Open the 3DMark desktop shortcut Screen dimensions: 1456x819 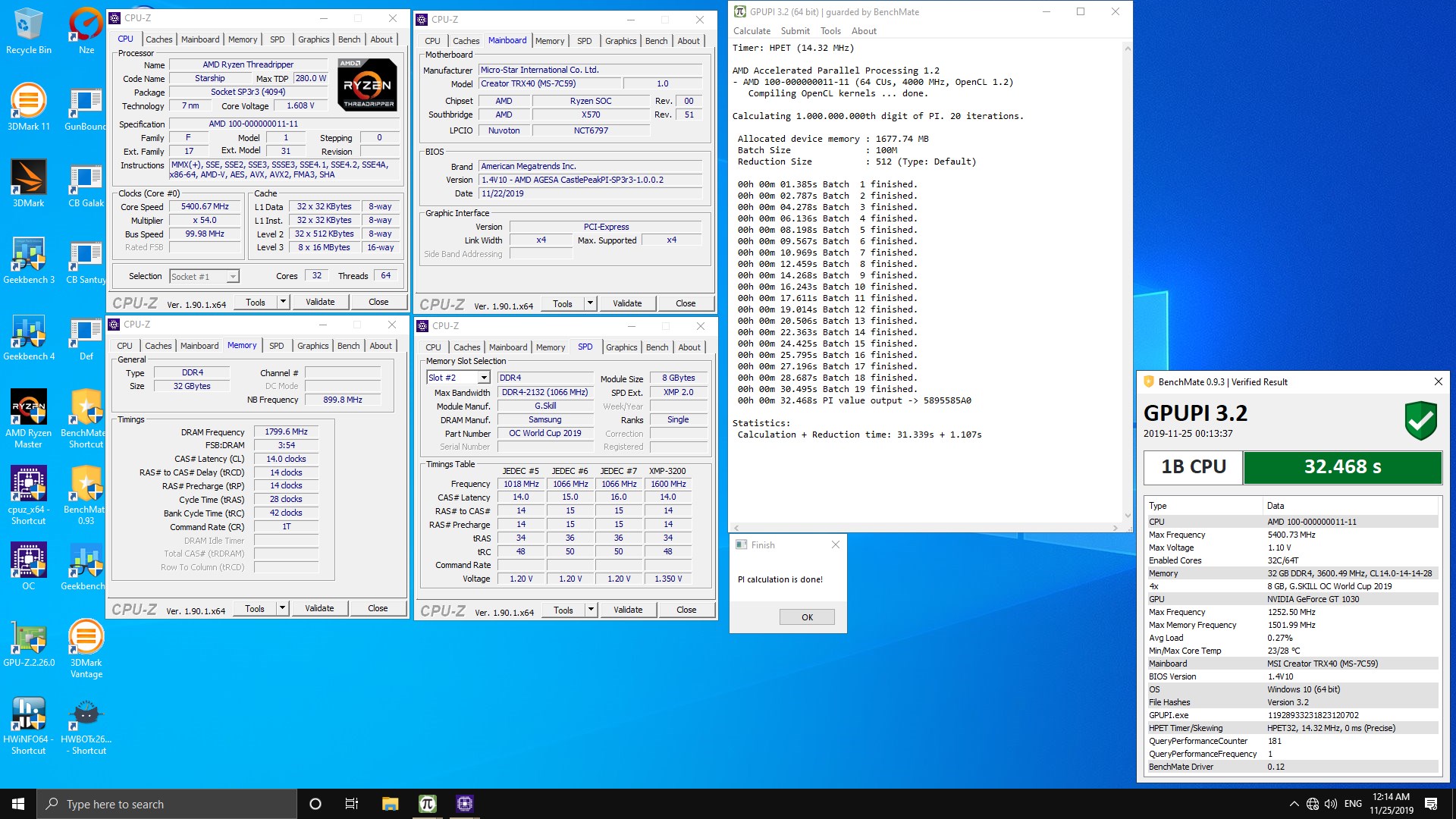tap(28, 183)
